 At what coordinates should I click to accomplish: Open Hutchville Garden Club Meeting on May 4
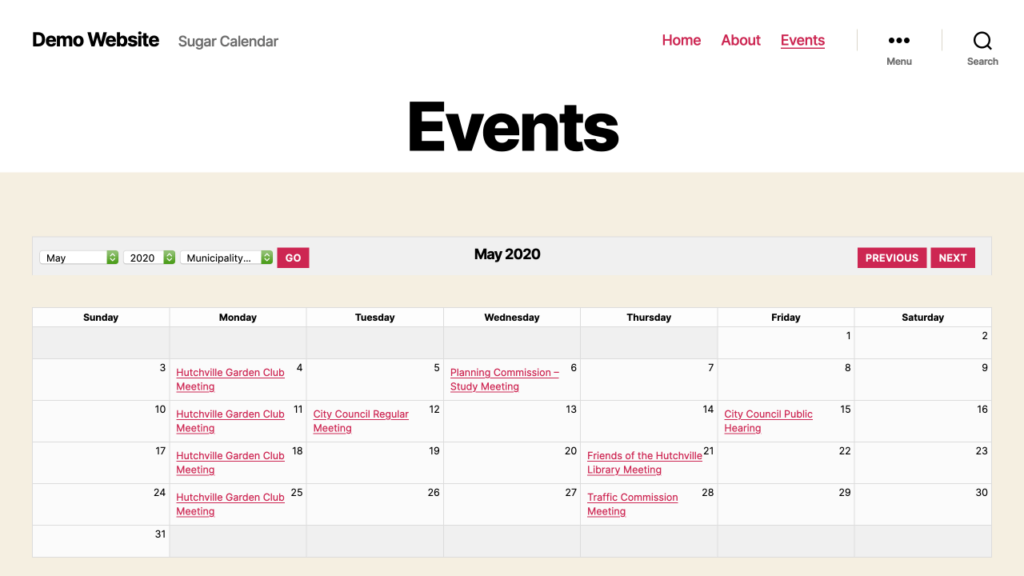click(230, 379)
